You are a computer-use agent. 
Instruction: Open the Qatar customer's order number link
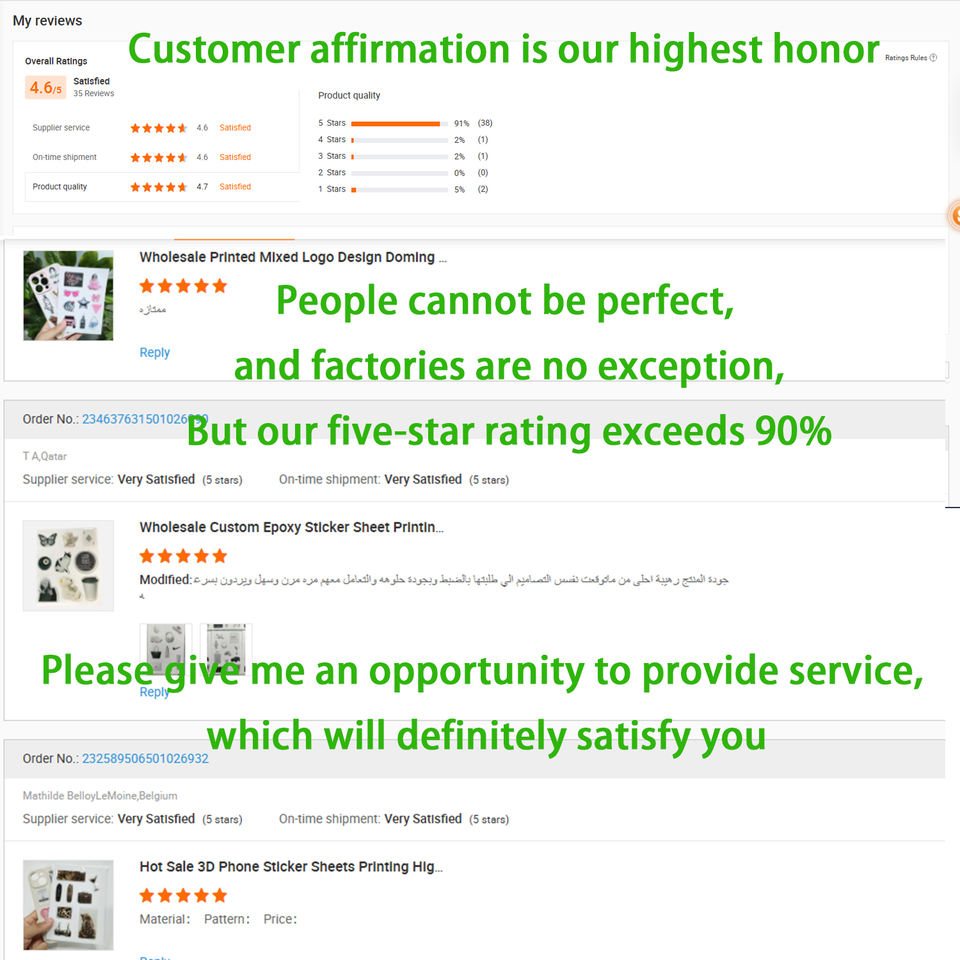coord(145,419)
